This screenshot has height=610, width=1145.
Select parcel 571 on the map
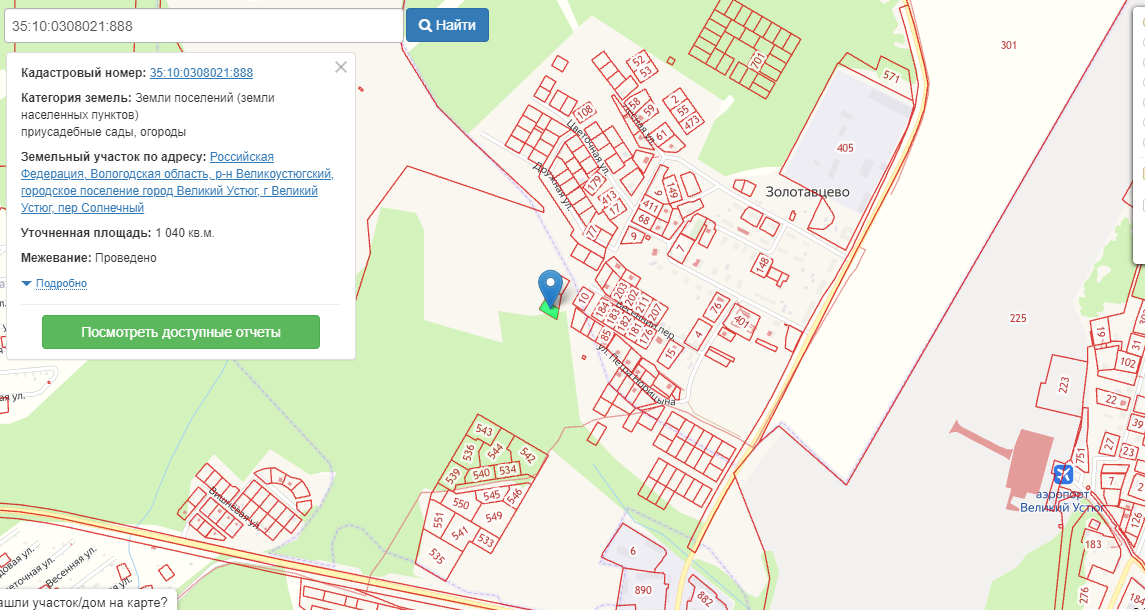[x=891, y=76]
